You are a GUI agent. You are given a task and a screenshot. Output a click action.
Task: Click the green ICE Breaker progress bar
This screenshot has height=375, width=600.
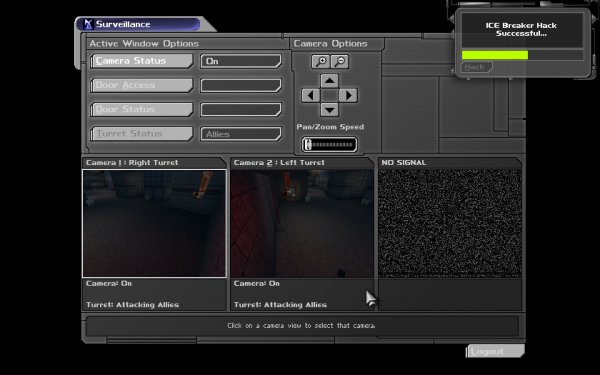click(495, 55)
